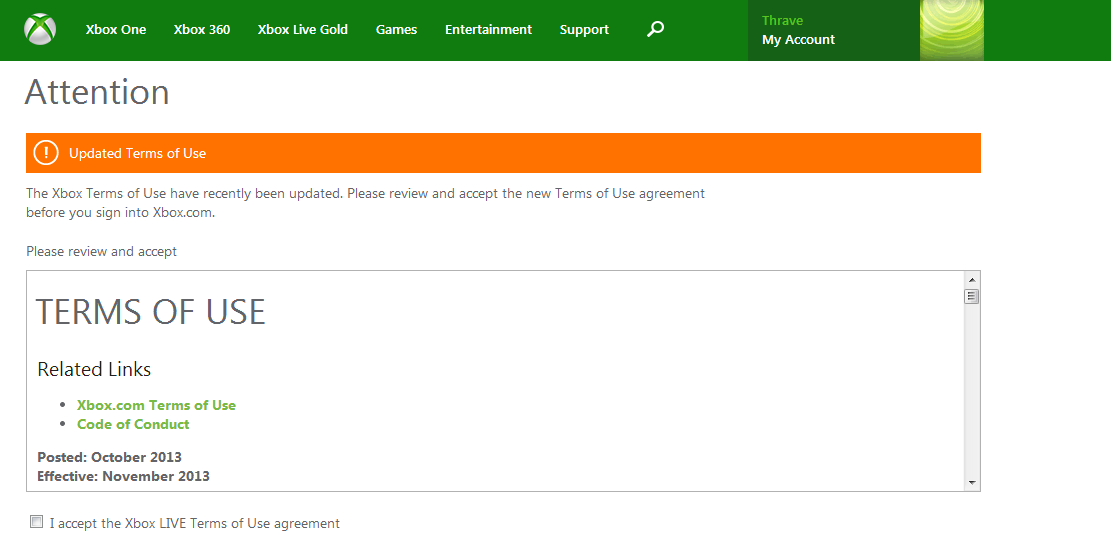Open the Xbox.com Terms of Use link
The width and height of the screenshot is (1111, 543).
click(x=157, y=405)
